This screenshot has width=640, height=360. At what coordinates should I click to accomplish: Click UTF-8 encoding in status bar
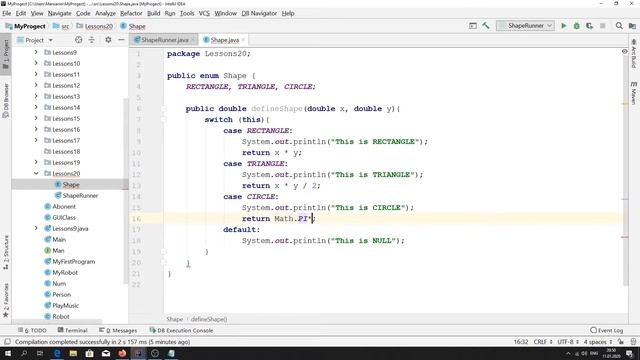(568, 342)
